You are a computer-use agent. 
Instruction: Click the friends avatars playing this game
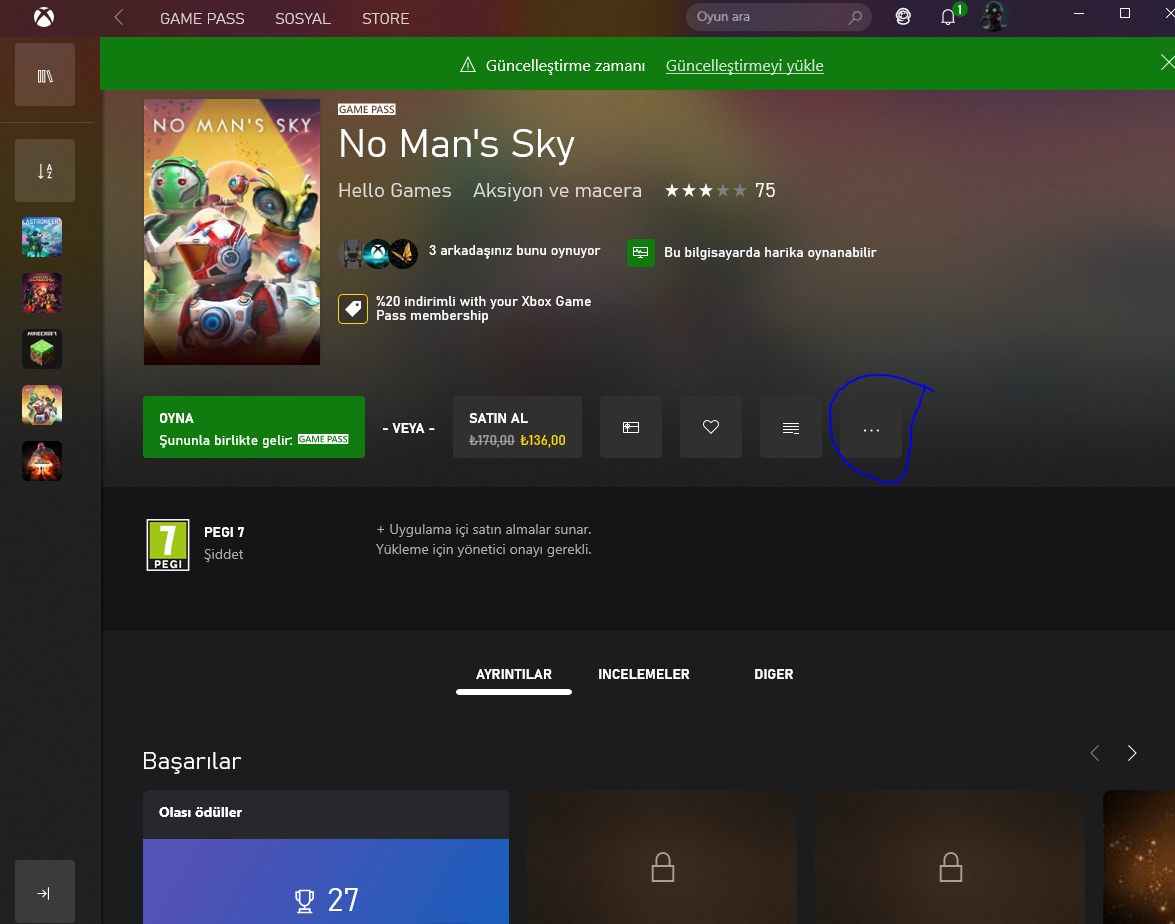[x=378, y=253]
